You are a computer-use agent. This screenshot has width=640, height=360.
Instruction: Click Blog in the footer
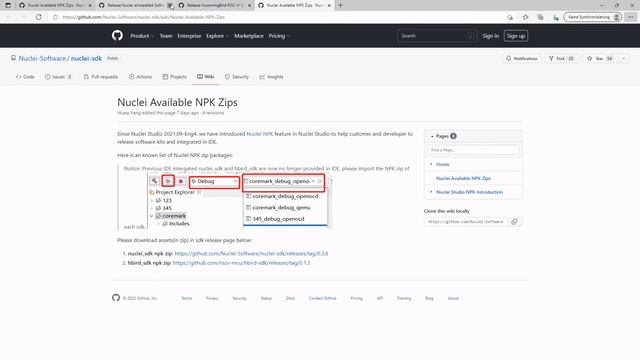429,298
